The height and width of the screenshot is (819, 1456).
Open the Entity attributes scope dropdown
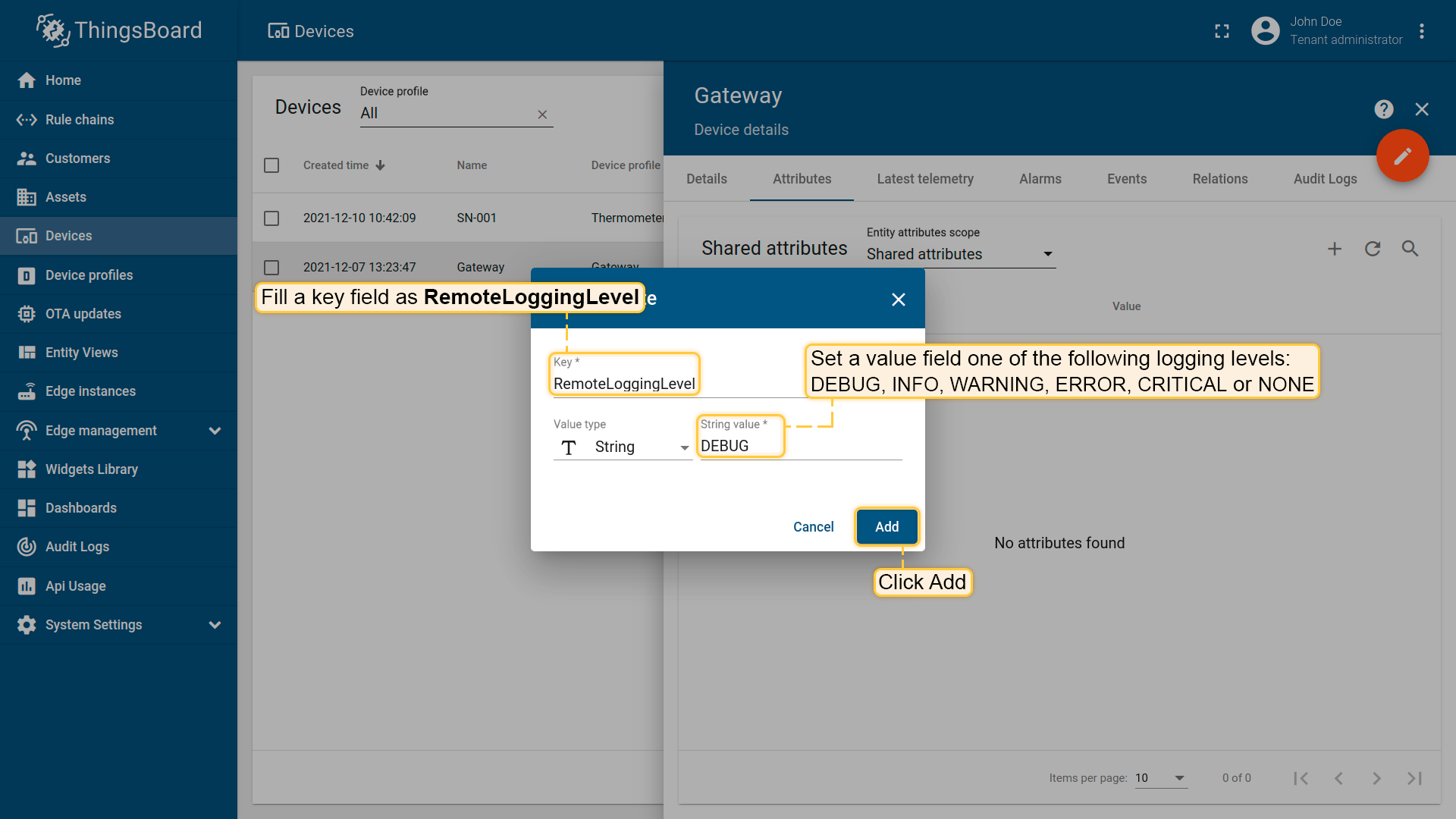(961, 254)
